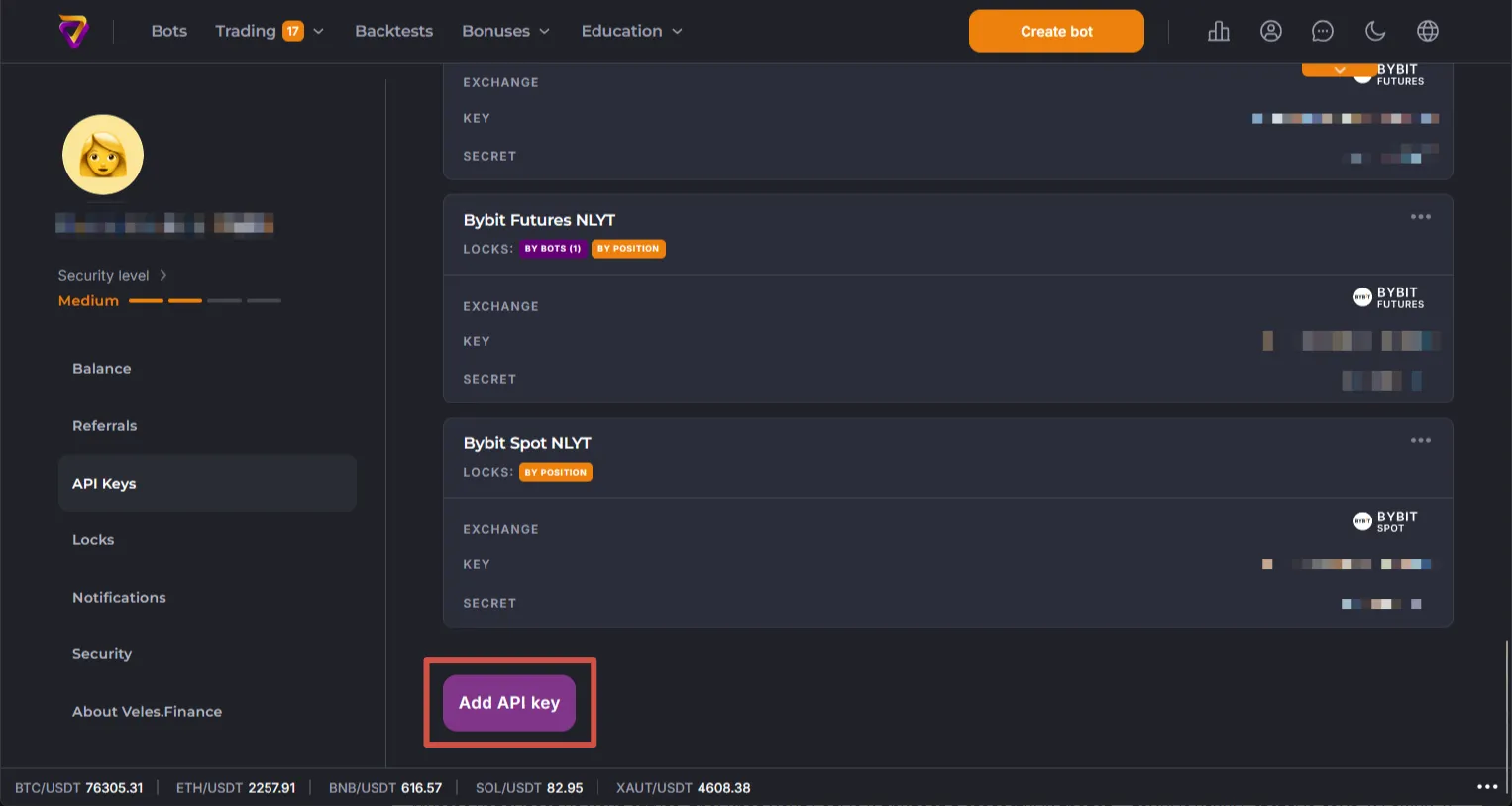Click BY POSITION badge on Bybit Futures NLYT

click(x=628, y=249)
